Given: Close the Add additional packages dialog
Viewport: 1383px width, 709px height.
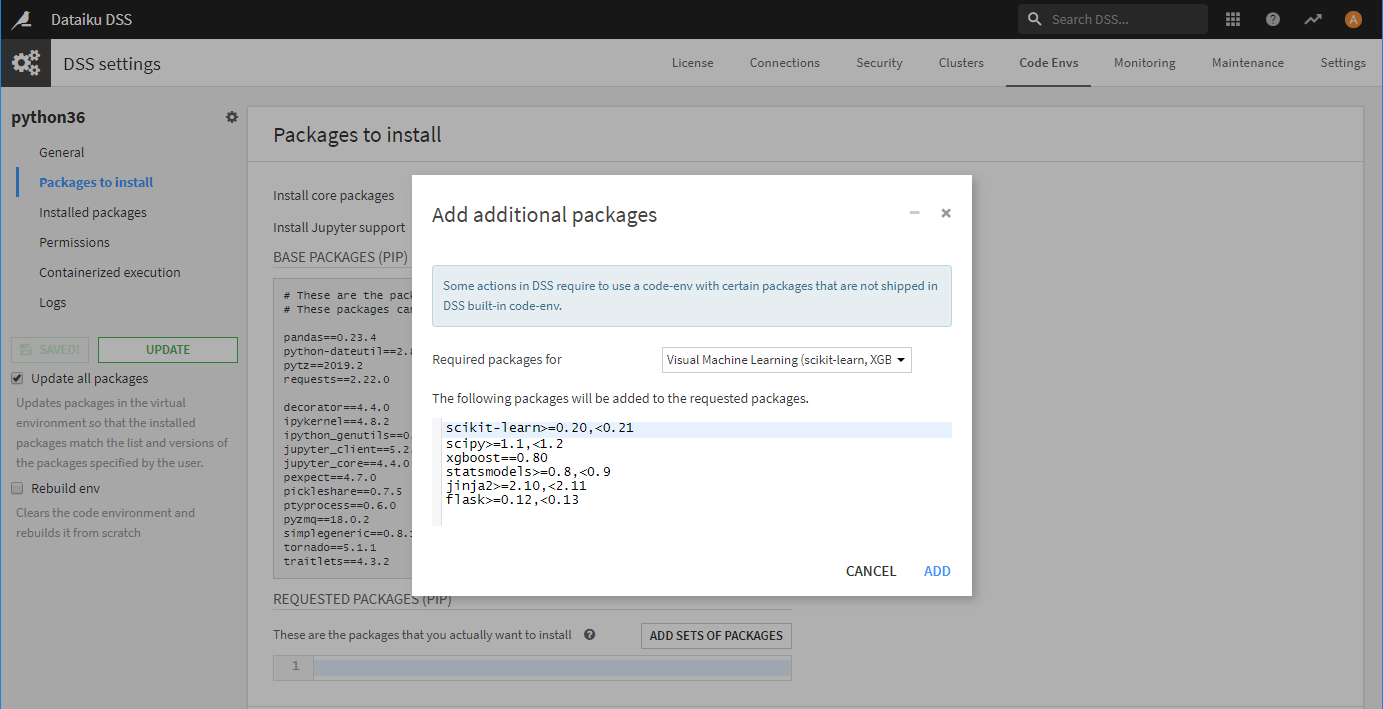Looking at the screenshot, I should click(946, 213).
